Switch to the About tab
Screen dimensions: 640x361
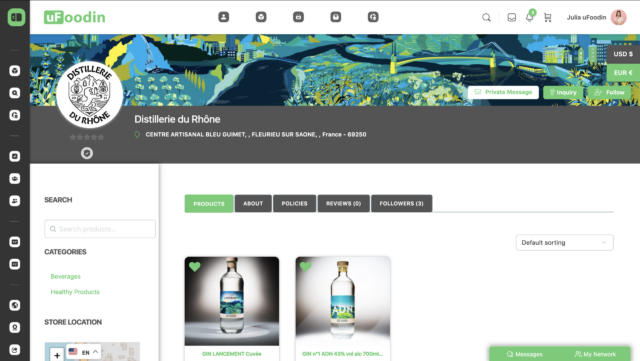(253, 203)
